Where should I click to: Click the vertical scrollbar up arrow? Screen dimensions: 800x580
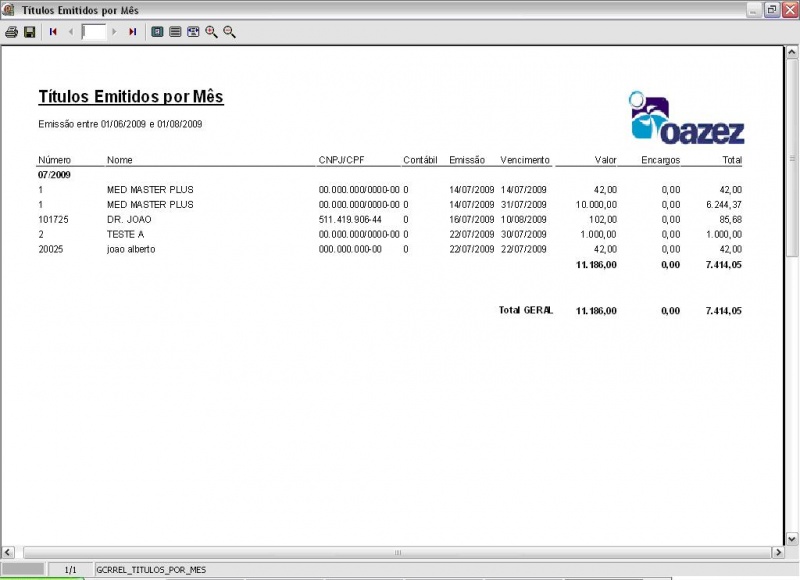coord(791,52)
